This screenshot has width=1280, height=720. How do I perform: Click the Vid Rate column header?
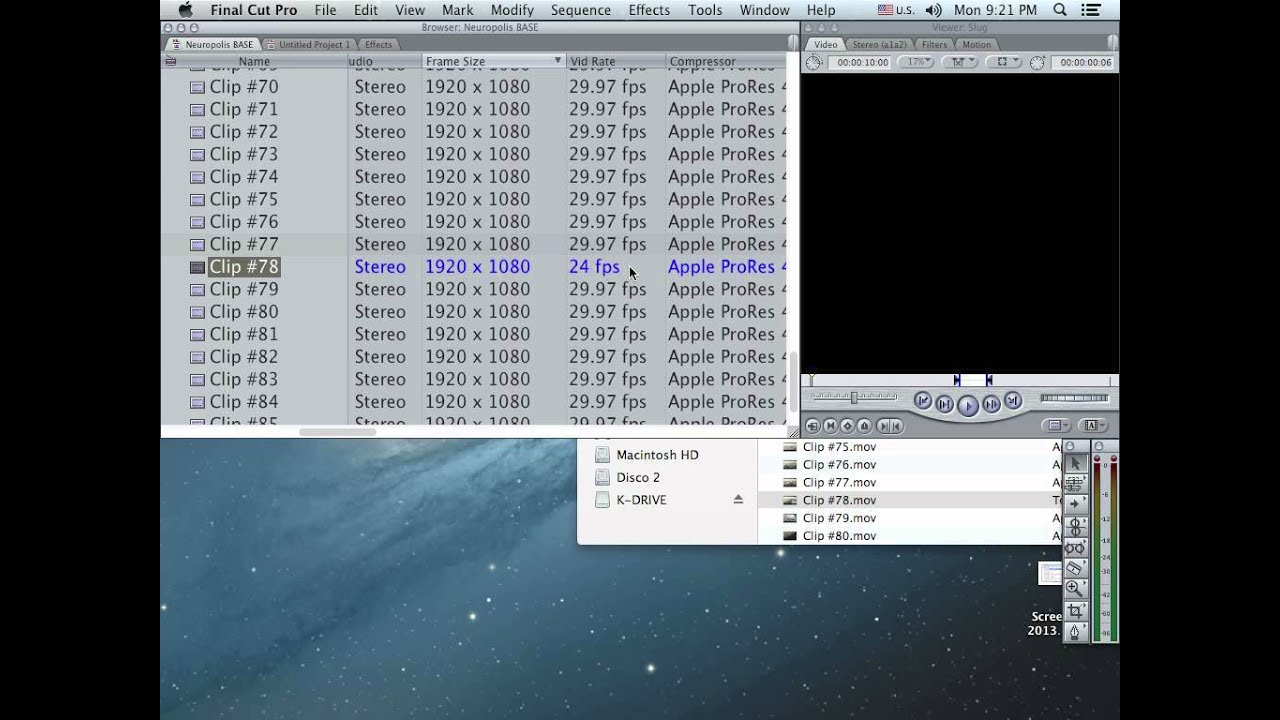615,61
